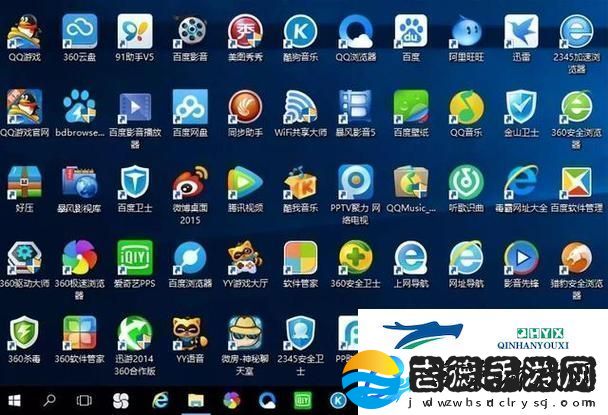Open the 爱奇艺PPS shortcut
The height and width of the screenshot is (415, 608).
(x=135, y=258)
